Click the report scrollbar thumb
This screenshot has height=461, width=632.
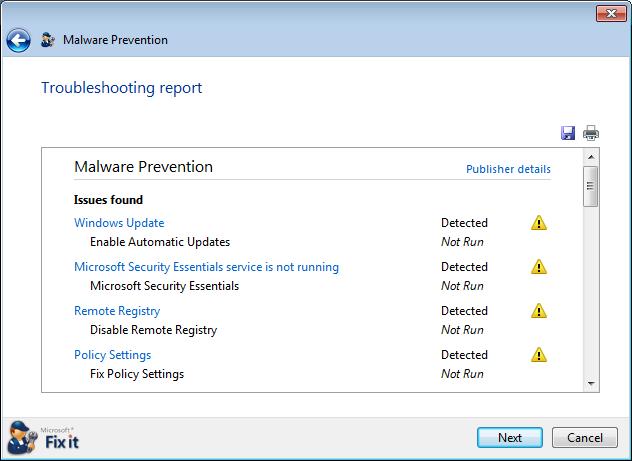tap(591, 186)
